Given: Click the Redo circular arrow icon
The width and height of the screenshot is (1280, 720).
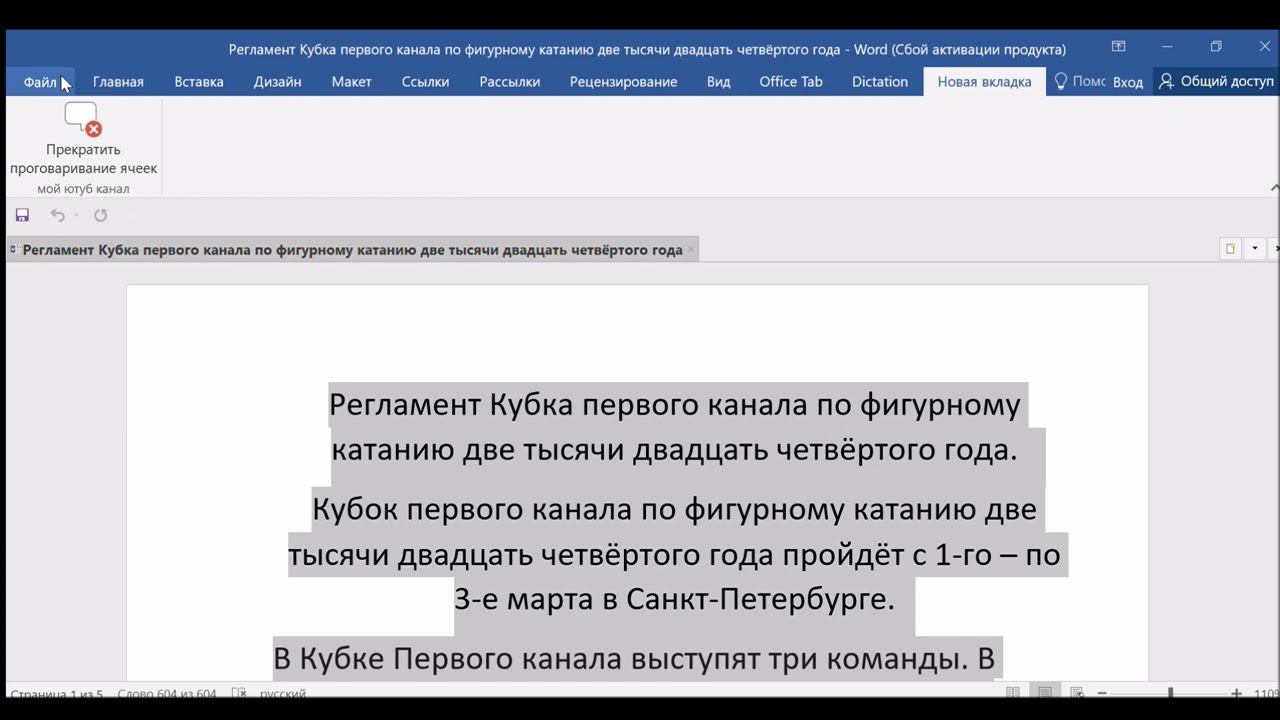Looking at the screenshot, I should pos(100,215).
